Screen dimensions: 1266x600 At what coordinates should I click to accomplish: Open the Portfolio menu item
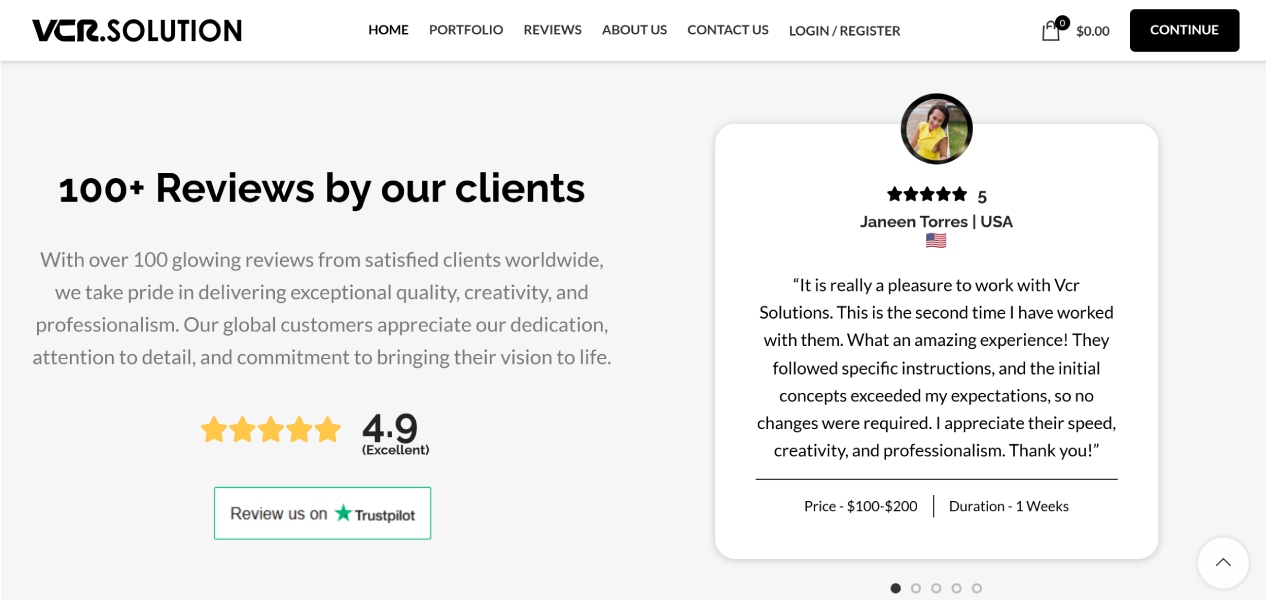466,30
